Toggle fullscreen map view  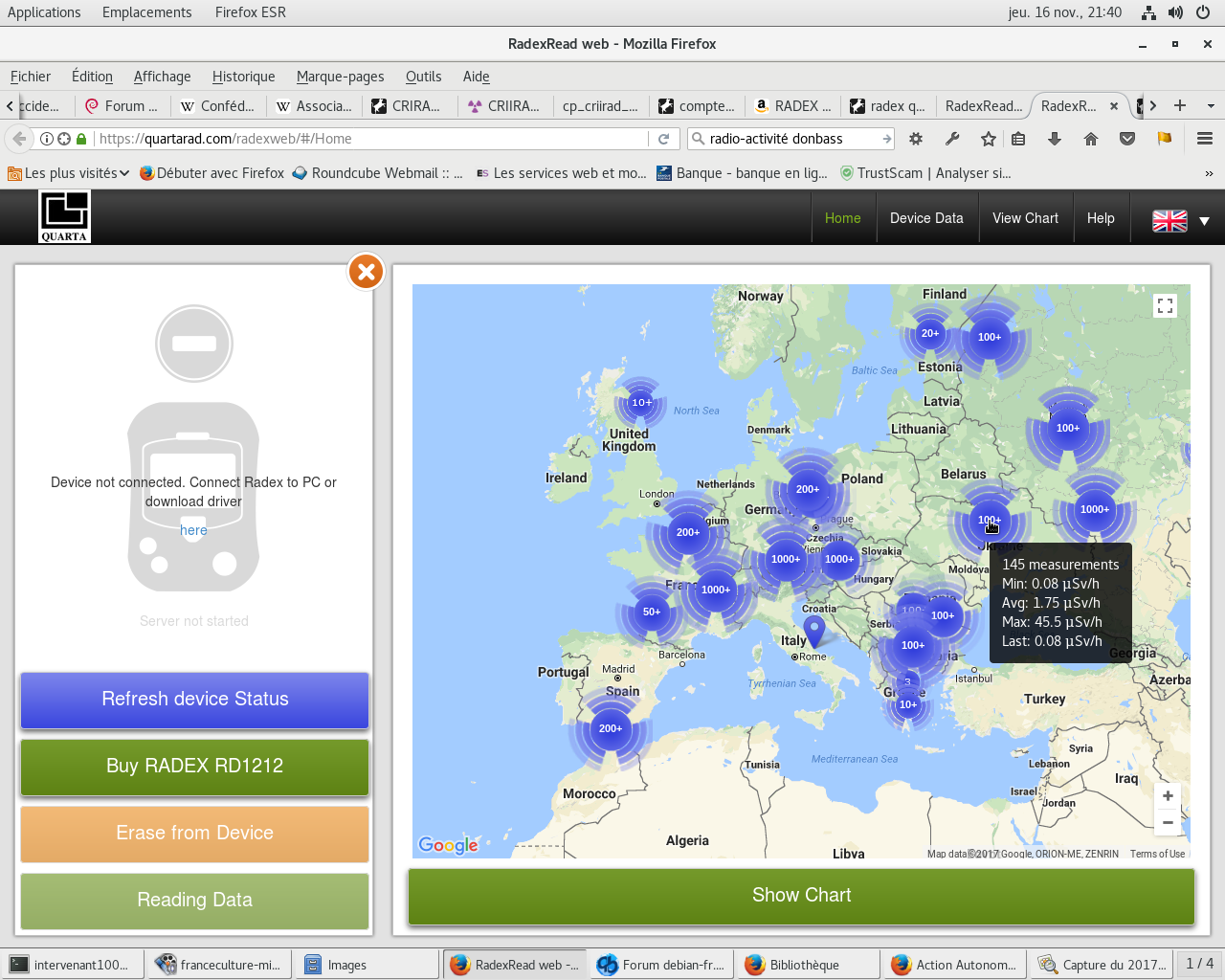1165,306
